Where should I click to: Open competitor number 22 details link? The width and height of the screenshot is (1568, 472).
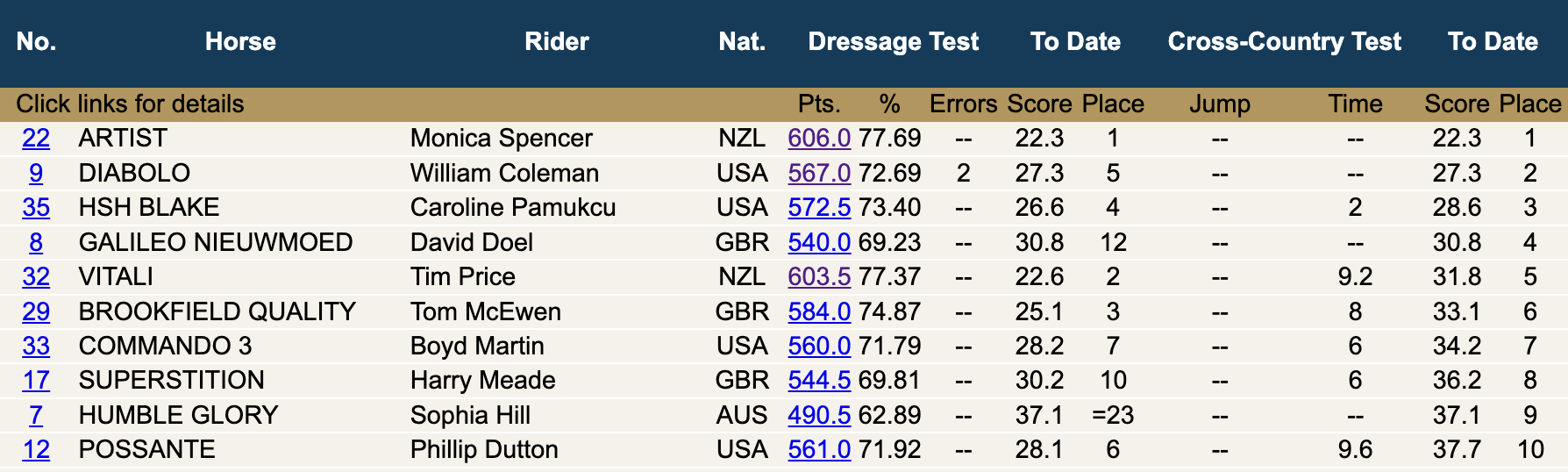tap(36, 139)
